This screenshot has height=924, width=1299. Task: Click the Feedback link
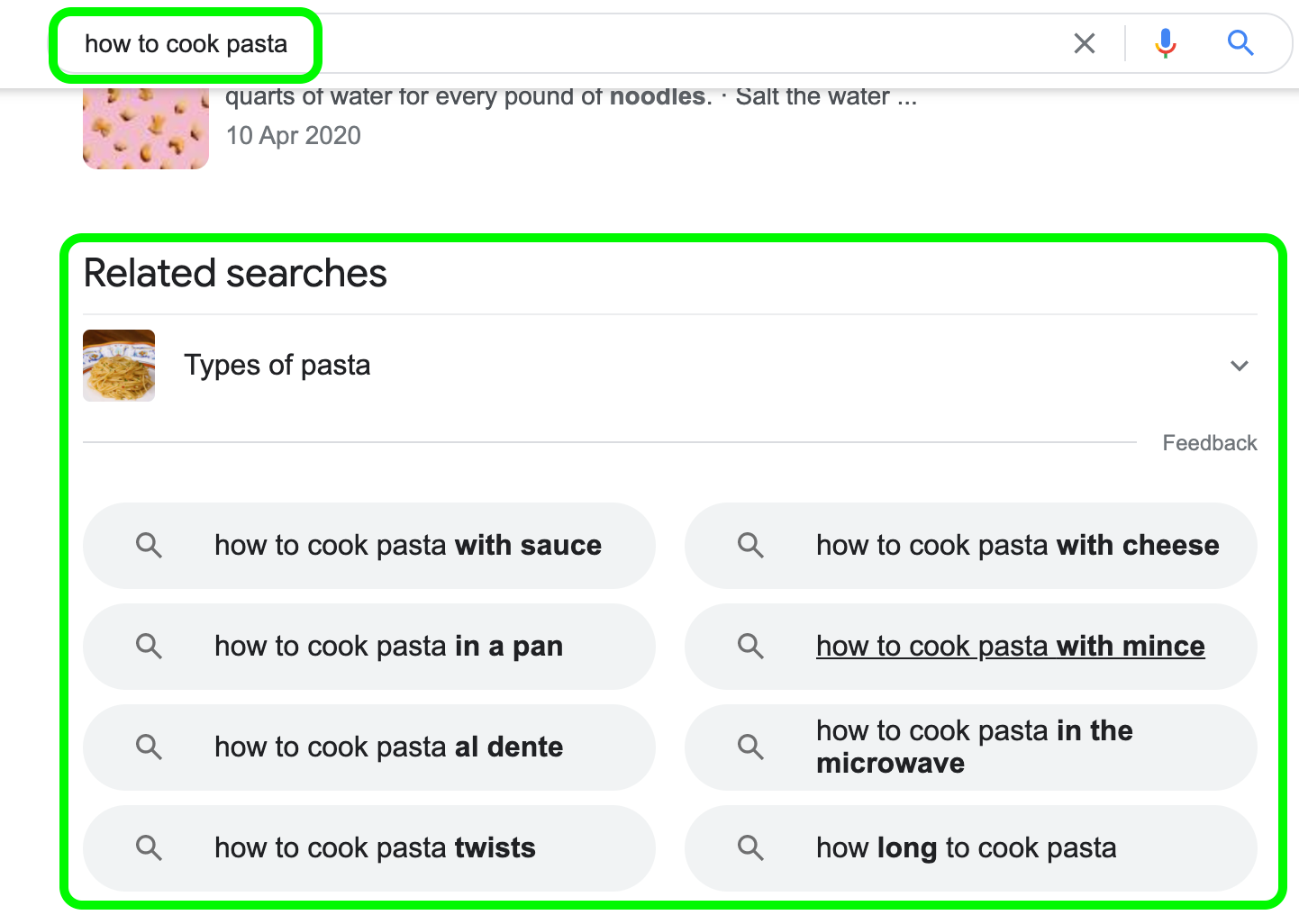click(x=1209, y=443)
